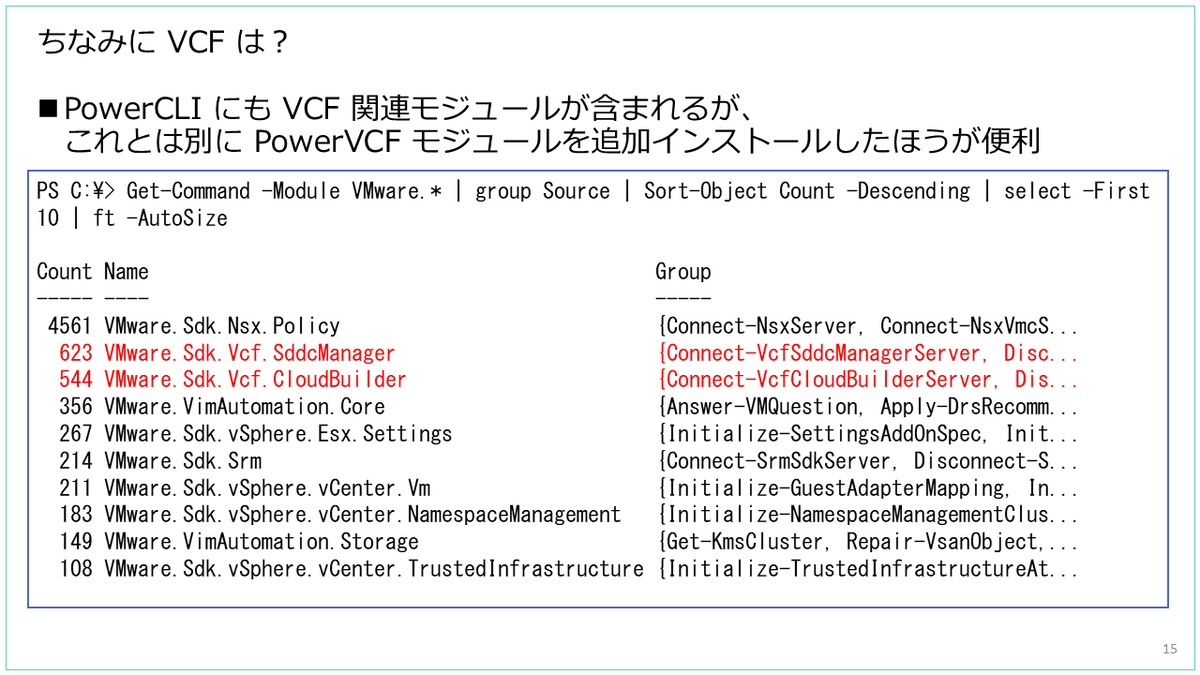
Task: Click the PS C:\> prompt text
Action: click(68, 190)
